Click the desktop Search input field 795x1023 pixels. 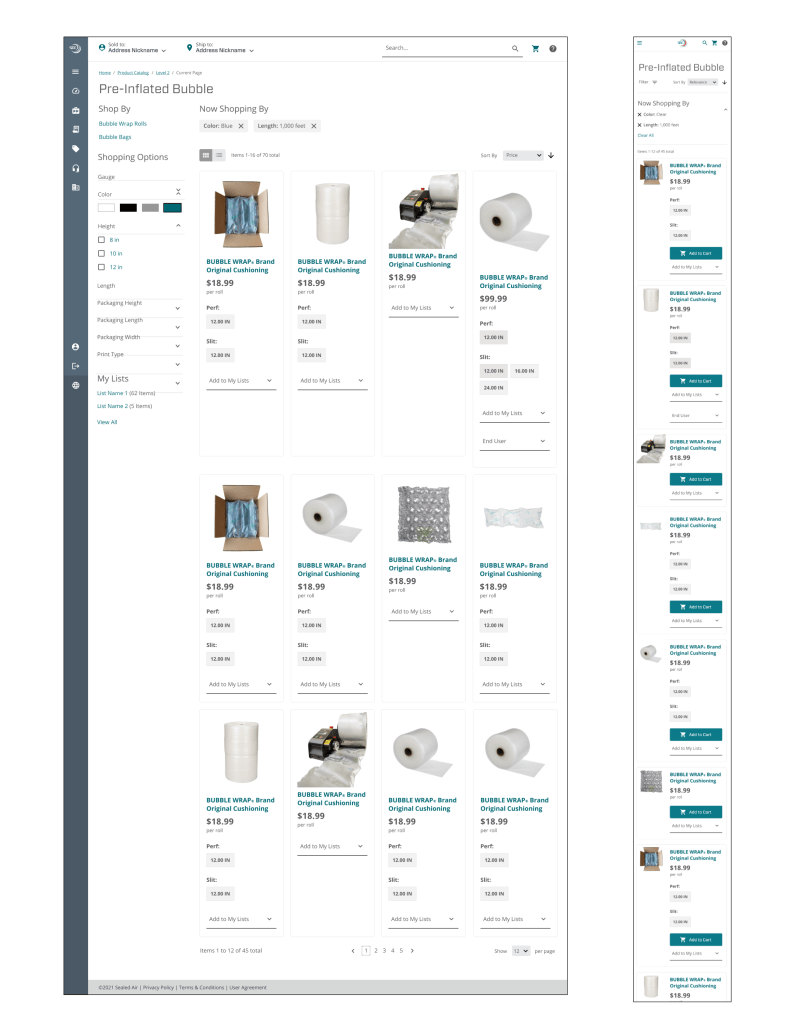tap(445, 48)
